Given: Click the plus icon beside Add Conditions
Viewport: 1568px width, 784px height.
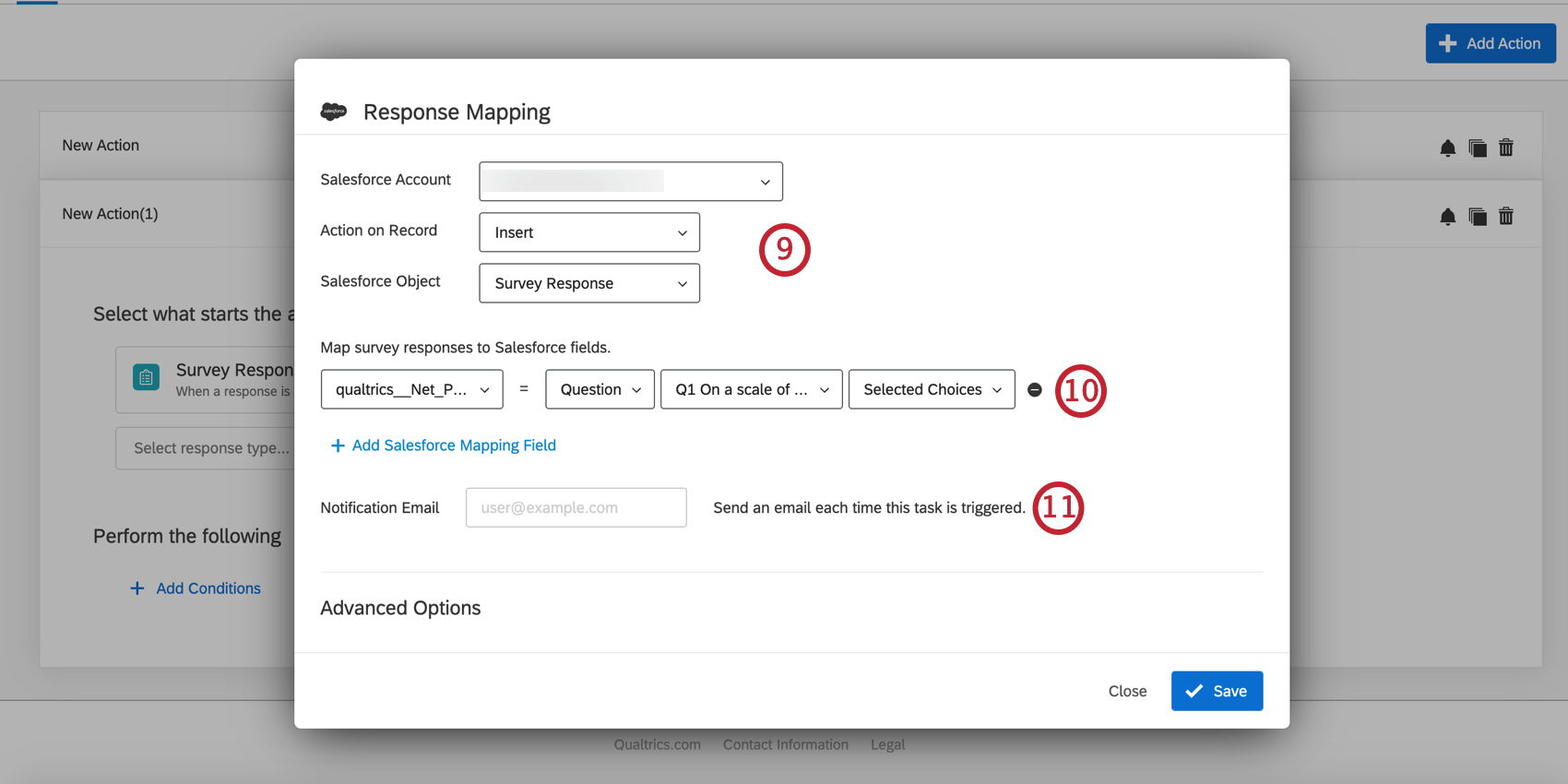Looking at the screenshot, I should (137, 588).
